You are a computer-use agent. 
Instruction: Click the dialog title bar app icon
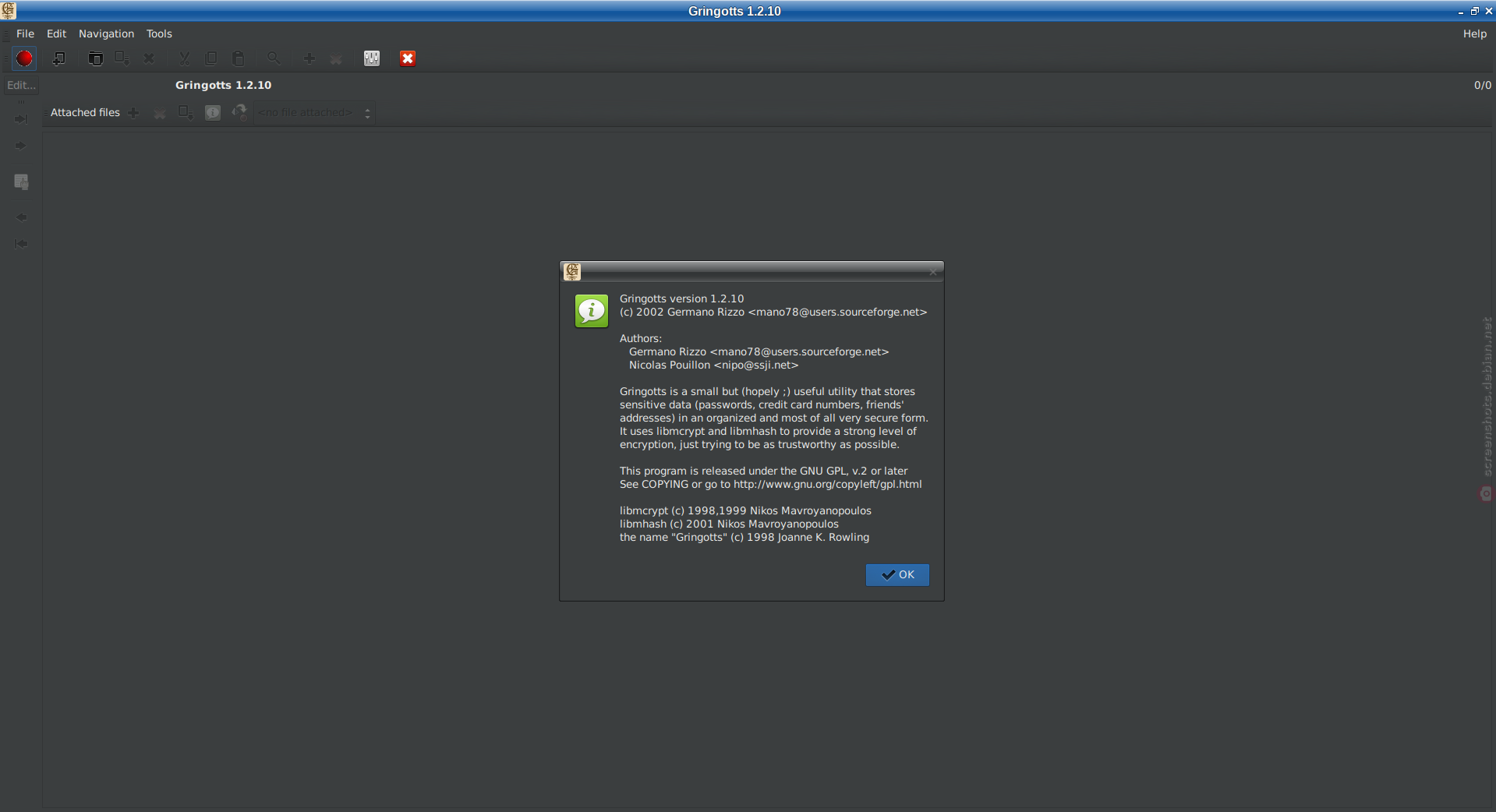tap(572, 271)
